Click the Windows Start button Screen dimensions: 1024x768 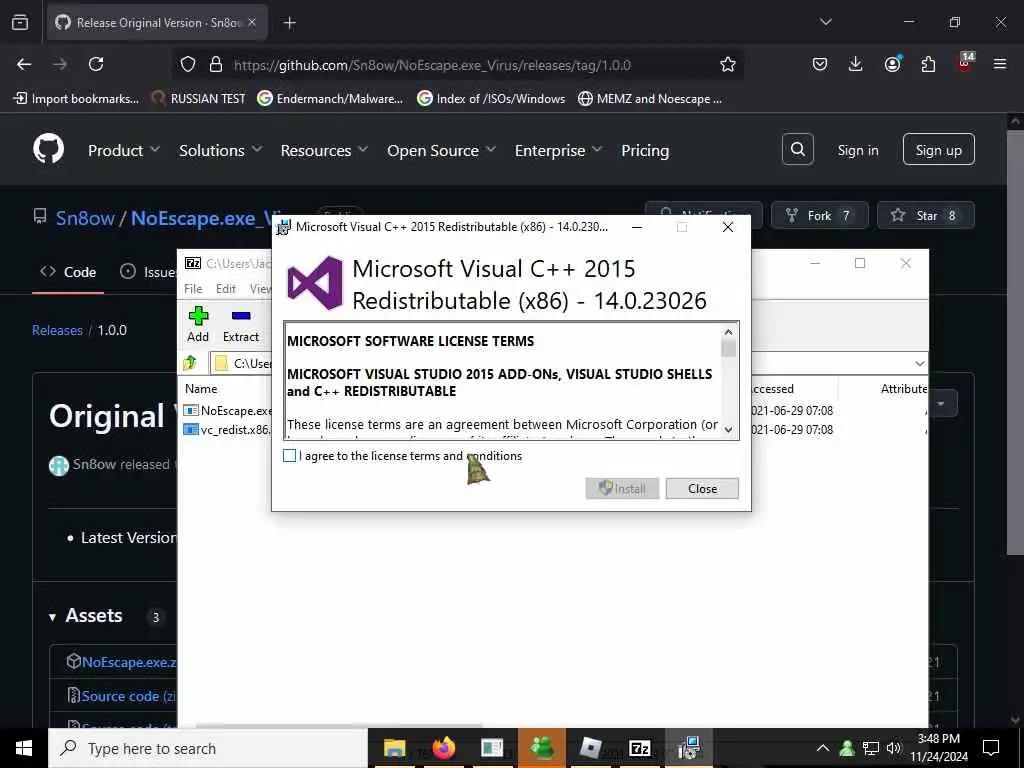coord(24,748)
